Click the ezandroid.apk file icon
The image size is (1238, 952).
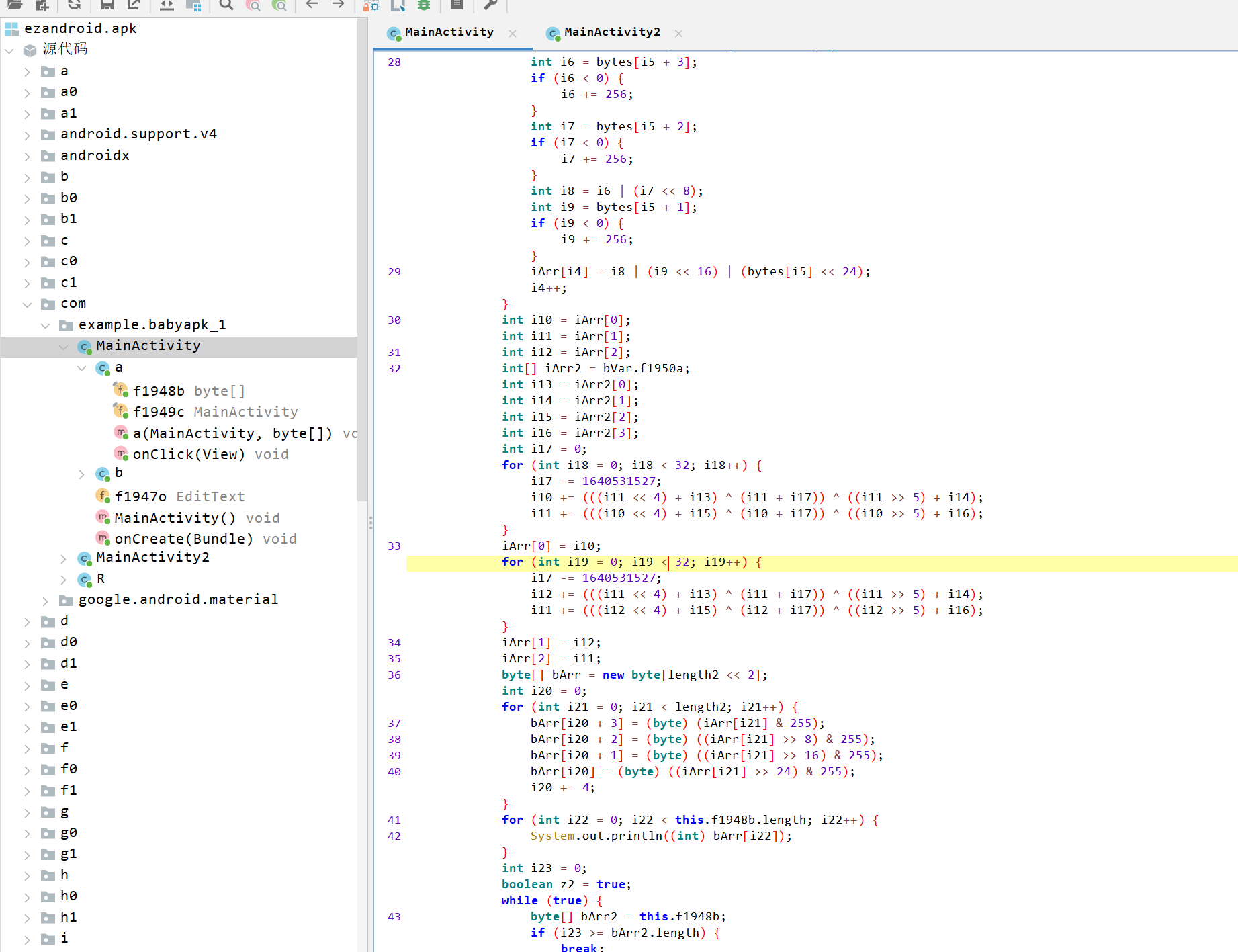11,28
